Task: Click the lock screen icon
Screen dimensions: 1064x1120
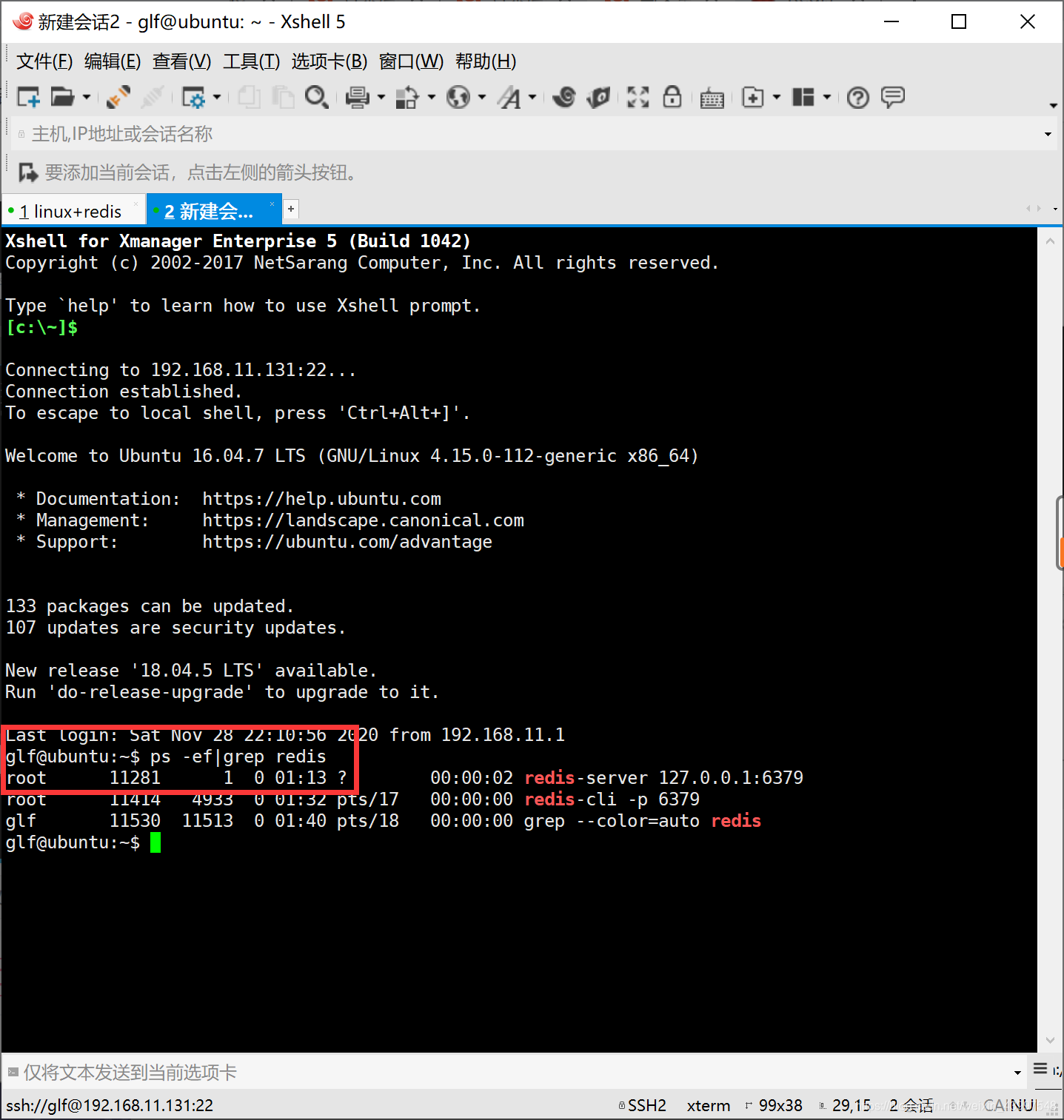Action: [672, 97]
